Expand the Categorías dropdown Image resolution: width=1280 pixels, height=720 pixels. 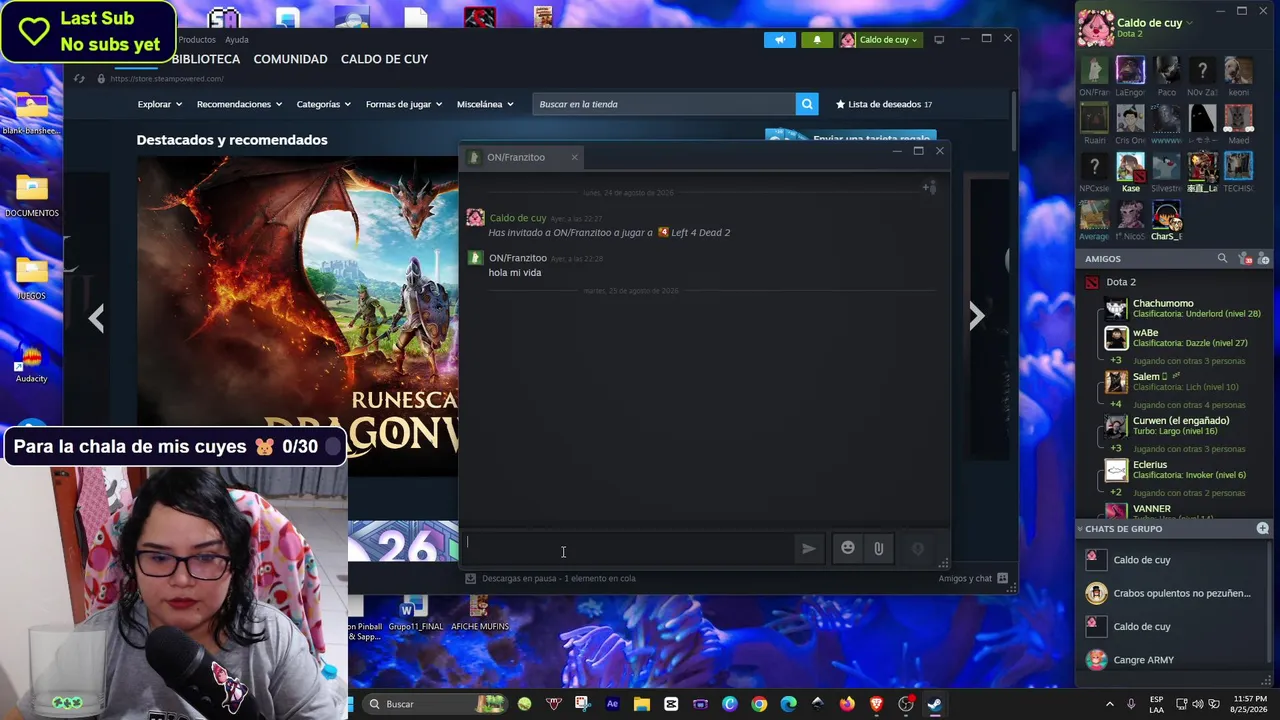point(324,104)
